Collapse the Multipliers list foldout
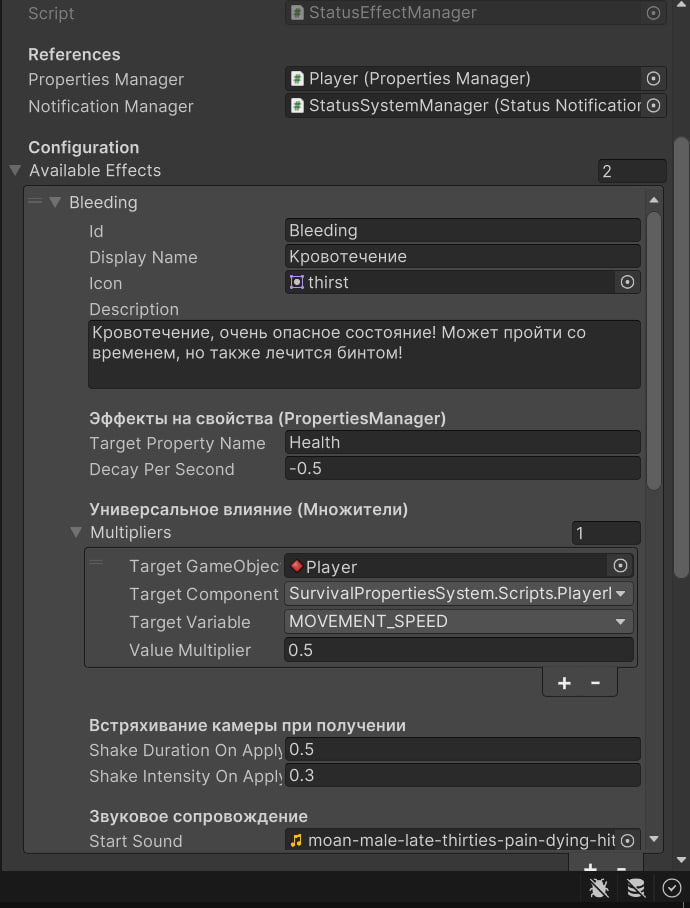Image resolution: width=690 pixels, height=908 pixels. coord(76,533)
